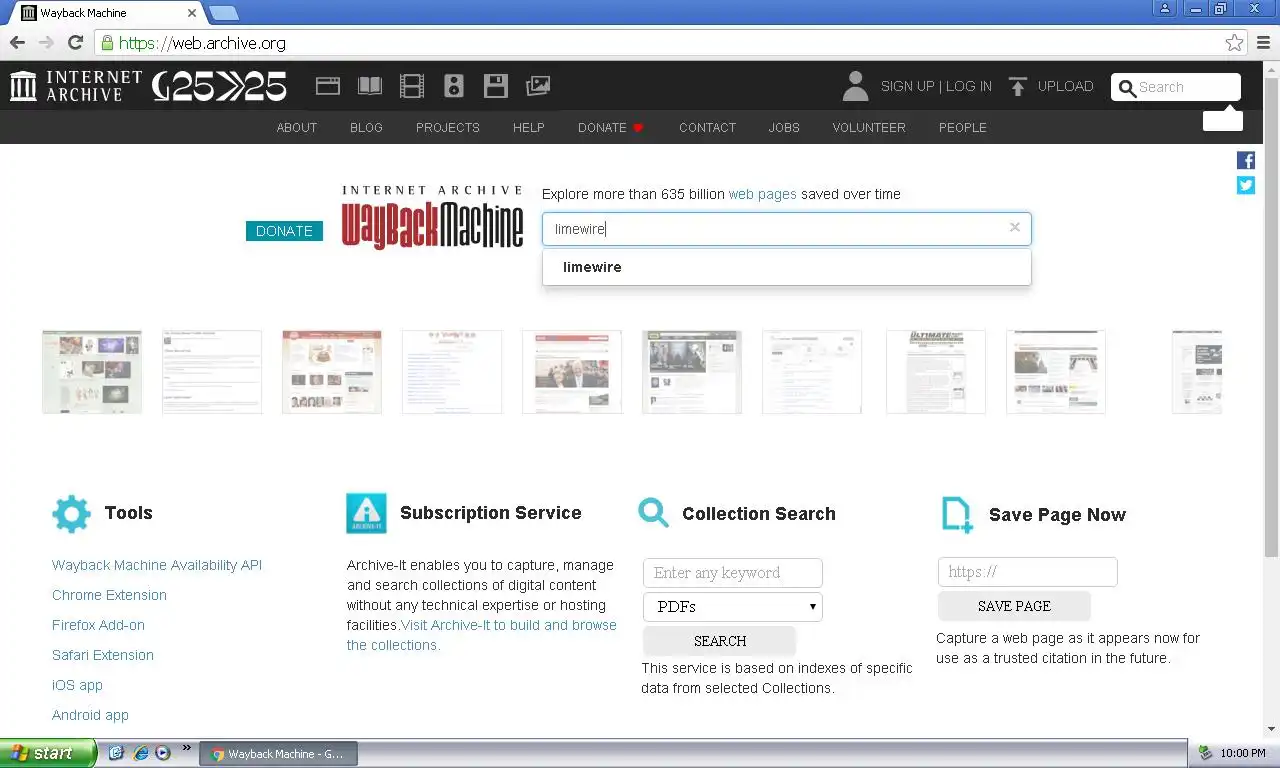Viewport: 1280px width, 768px height.
Task: Open the Chrome Extension link
Action: coord(109,595)
